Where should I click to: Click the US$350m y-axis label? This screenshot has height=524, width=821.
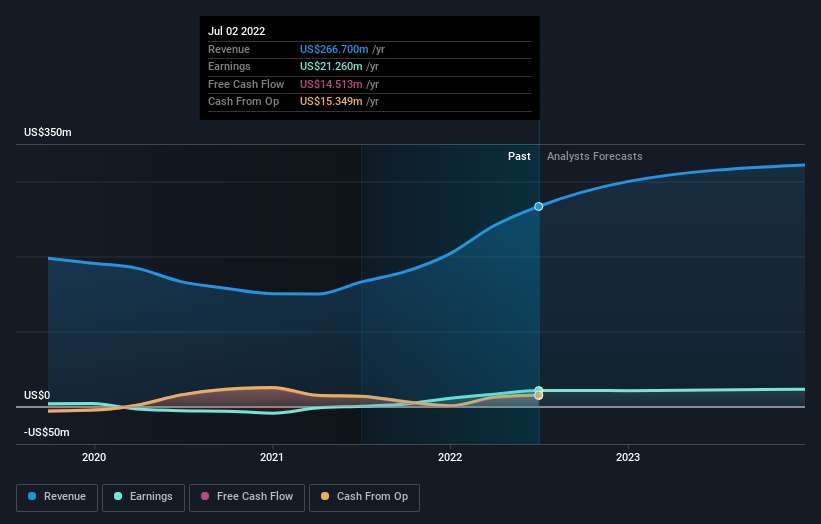tap(48, 132)
